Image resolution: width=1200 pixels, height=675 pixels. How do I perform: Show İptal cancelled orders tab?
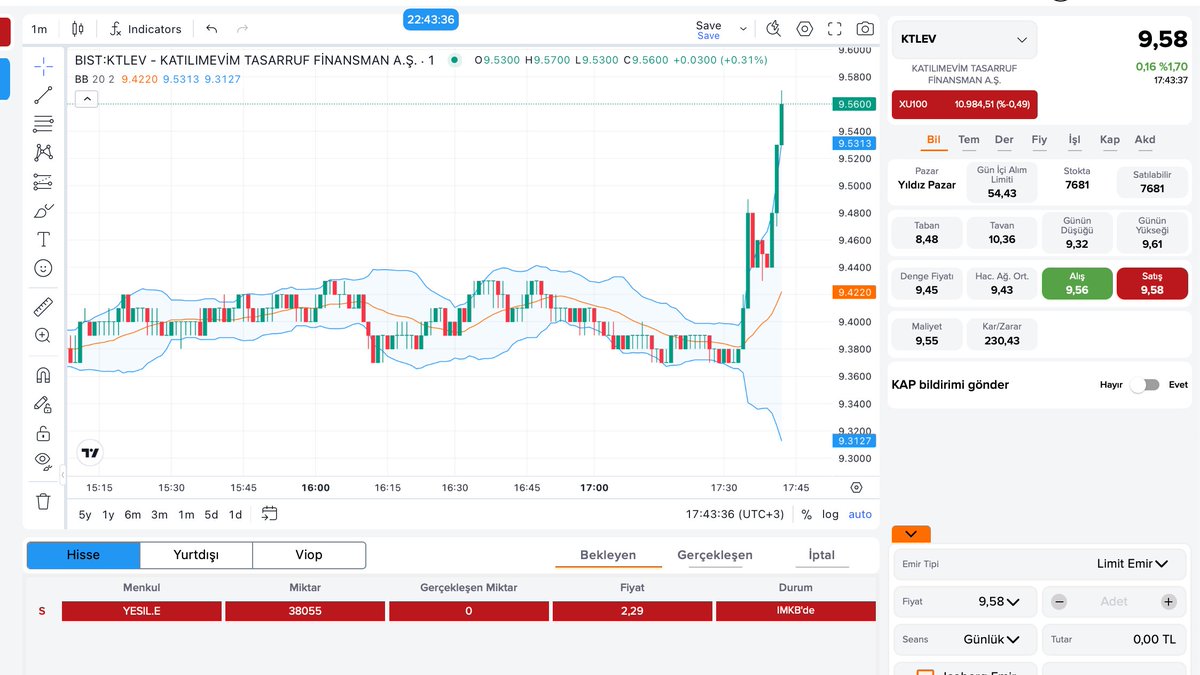point(822,555)
